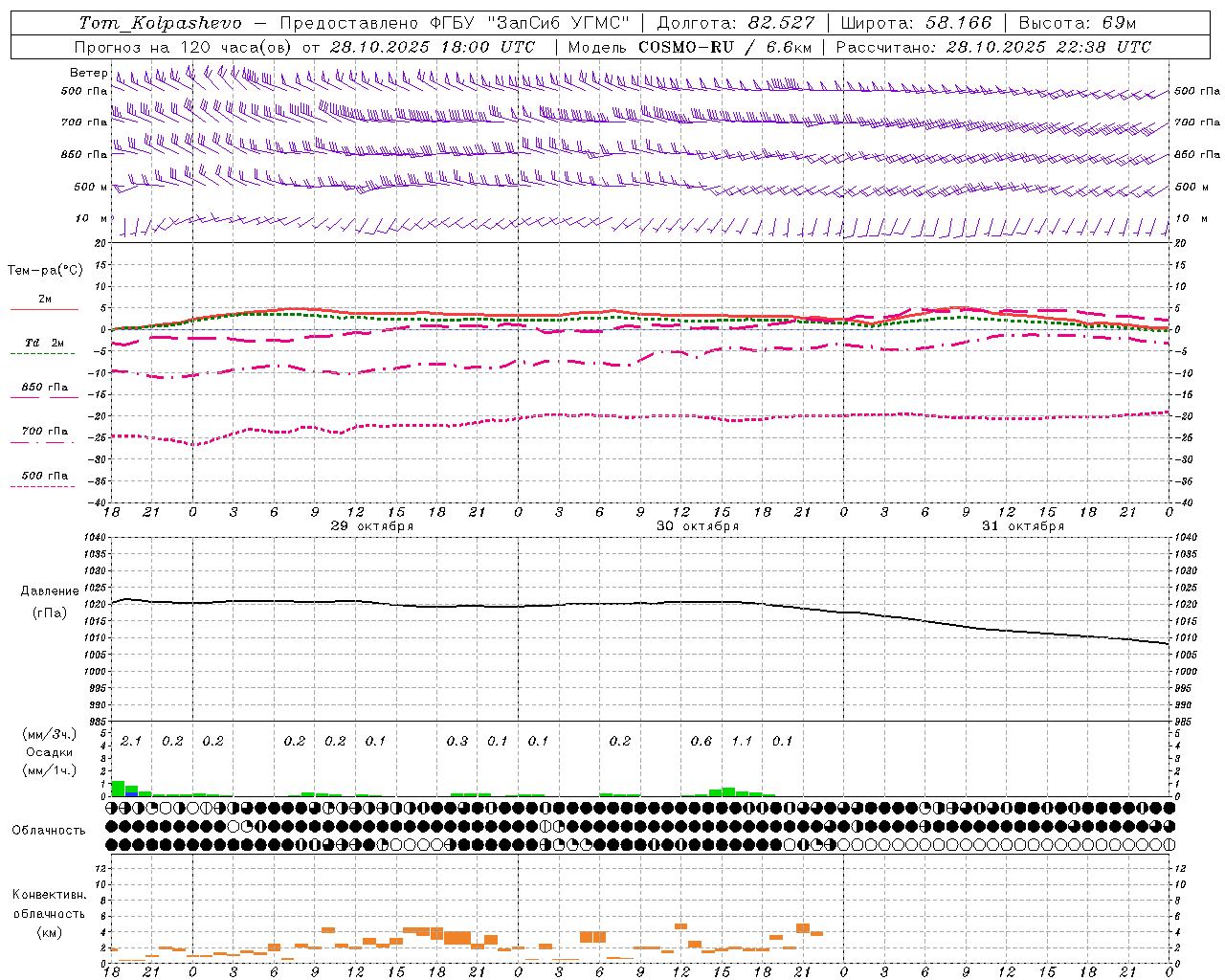This screenshot has width=1225, height=980.
Task: Click the "29 октября" date label
Action: click(x=372, y=526)
